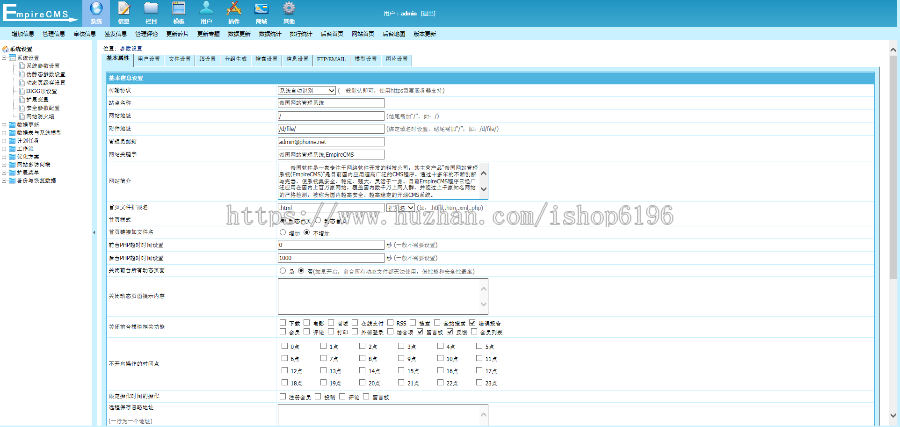Image resolution: width=900 pixels, height=427 pixels.
Task: Click the 退出 logout link beside admin
Action: pyautogui.click(x=428, y=13)
